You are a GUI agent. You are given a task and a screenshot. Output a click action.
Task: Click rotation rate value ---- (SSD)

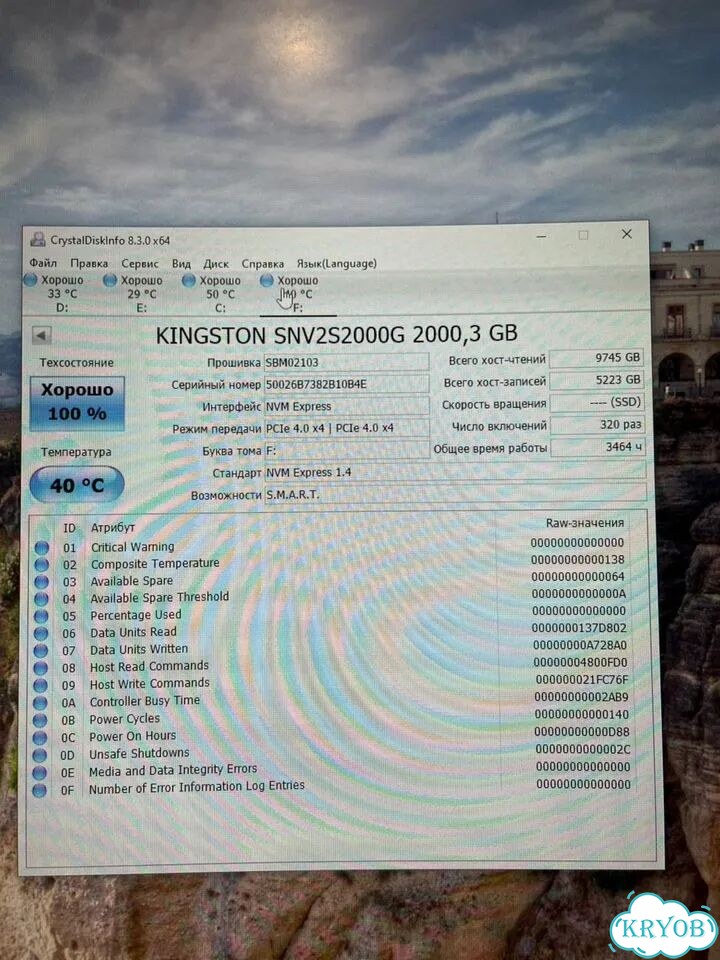tap(596, 403)
